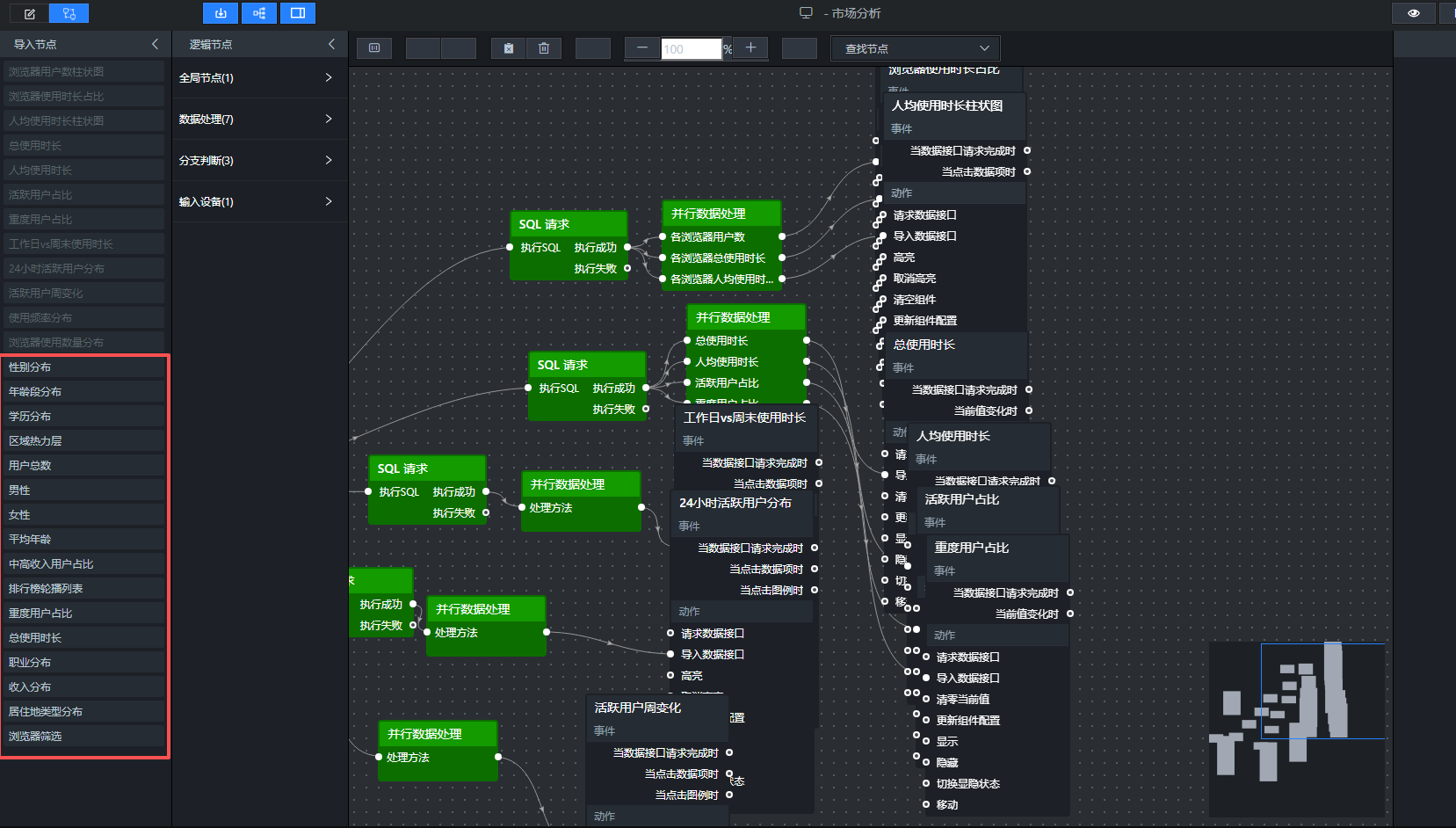
Task: Click the 切换显隐状态 action on canvas node
Action: pyautogui.click(x=968, y=784)
